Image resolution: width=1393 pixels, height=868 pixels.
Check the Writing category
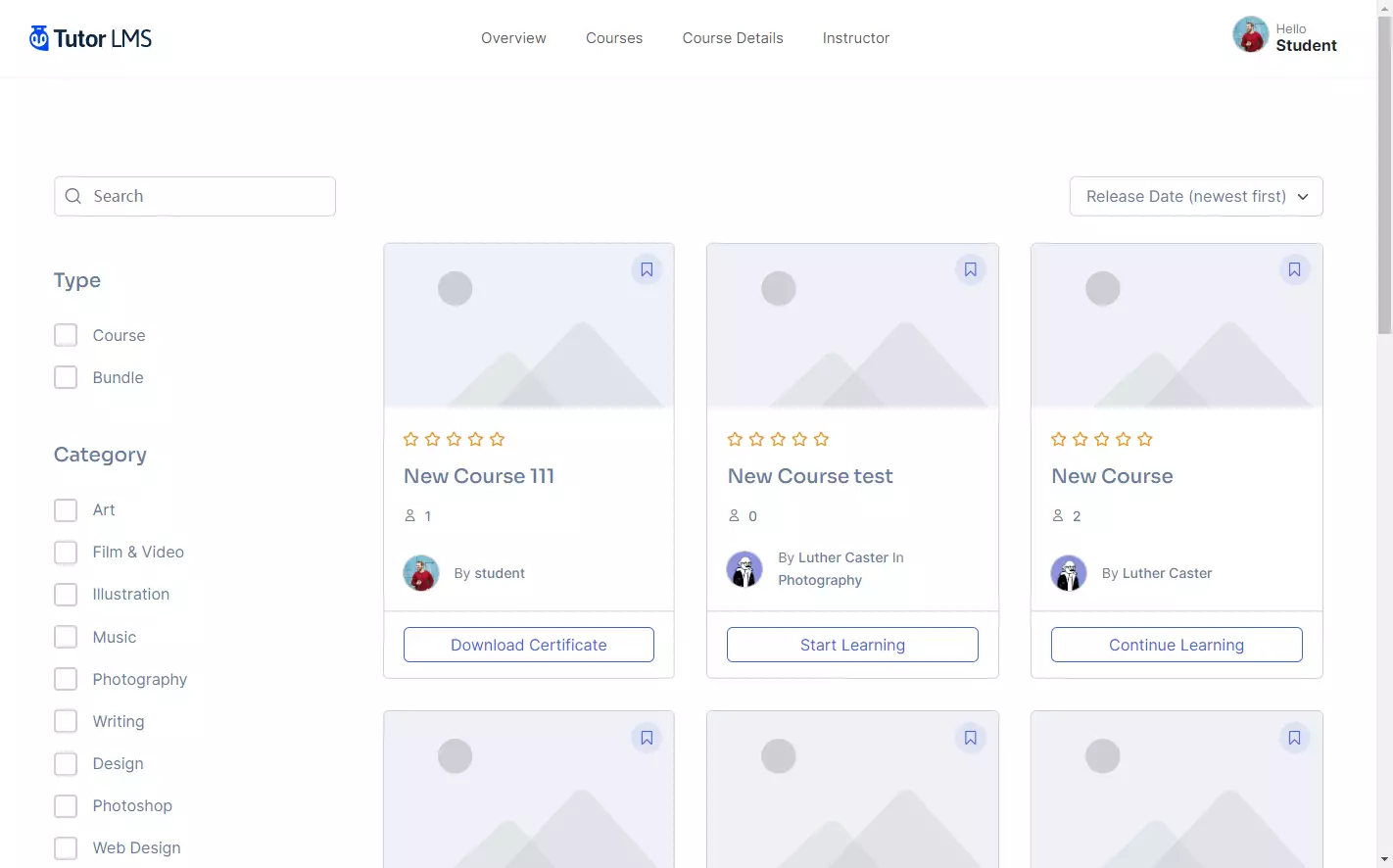[66, 721]
